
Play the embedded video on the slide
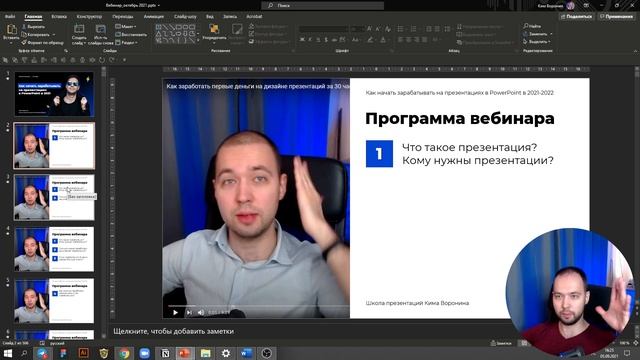(x=175, y=312)
